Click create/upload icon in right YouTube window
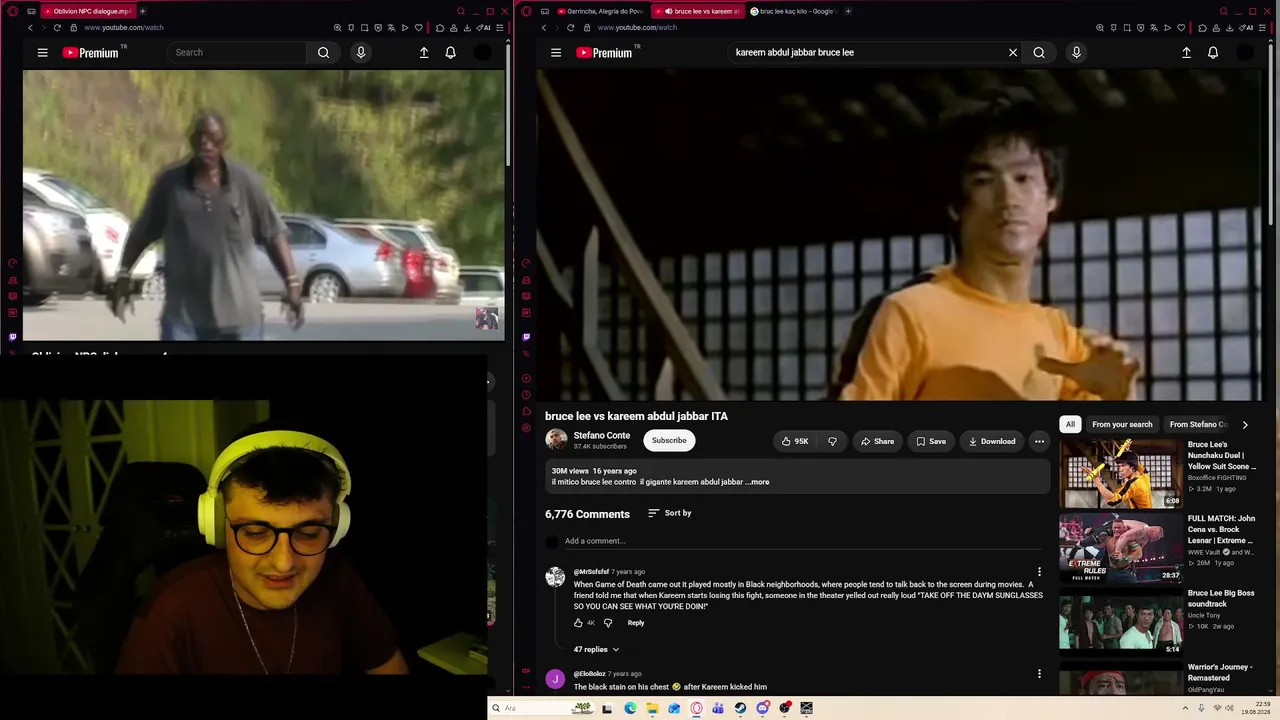Viewport: 1280px width, 720px height. pyautogui.click(x=1186, y=53)
